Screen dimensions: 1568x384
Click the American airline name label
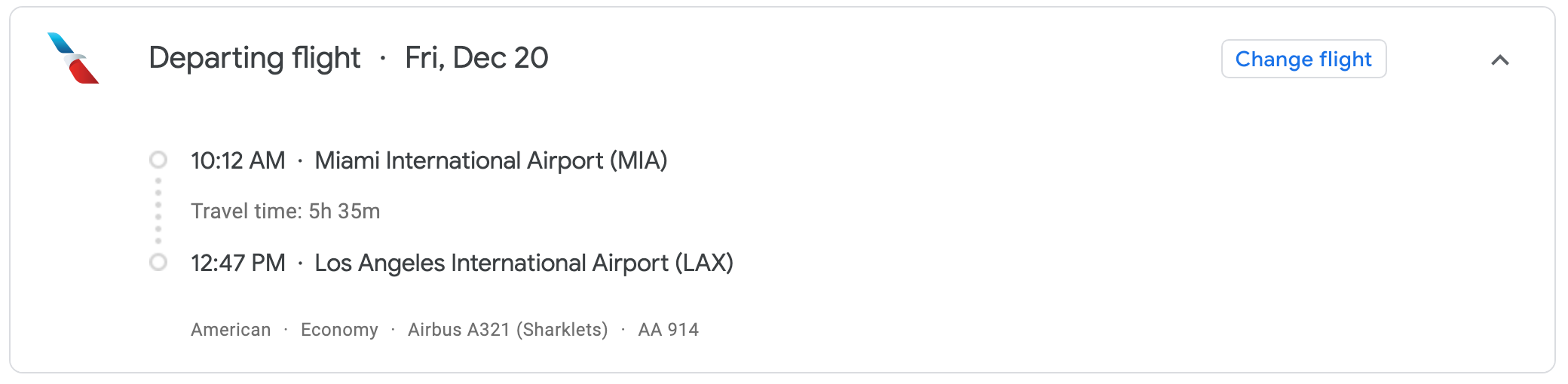(x=231, y=330)
